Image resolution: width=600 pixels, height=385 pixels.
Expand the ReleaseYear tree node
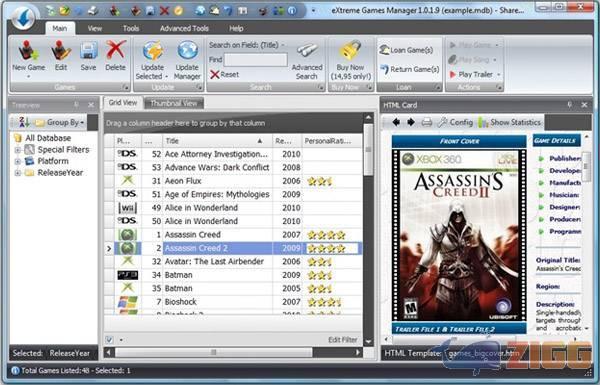click(17, 173)
